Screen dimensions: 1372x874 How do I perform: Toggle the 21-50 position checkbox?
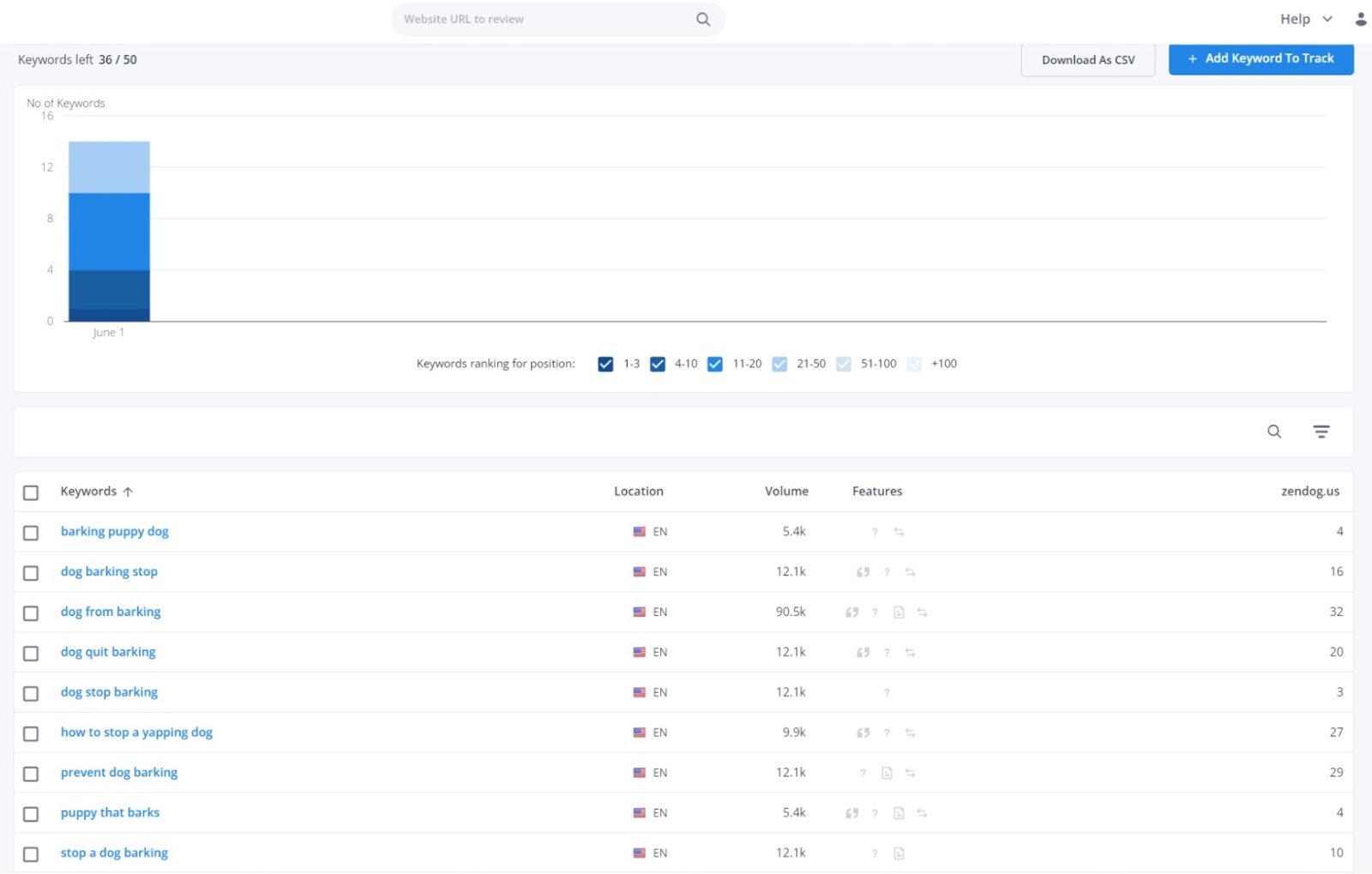click(779, 364)
